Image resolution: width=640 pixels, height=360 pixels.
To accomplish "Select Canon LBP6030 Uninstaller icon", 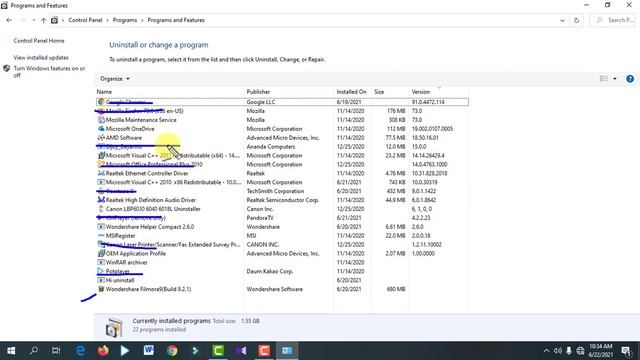I will 101,209.
